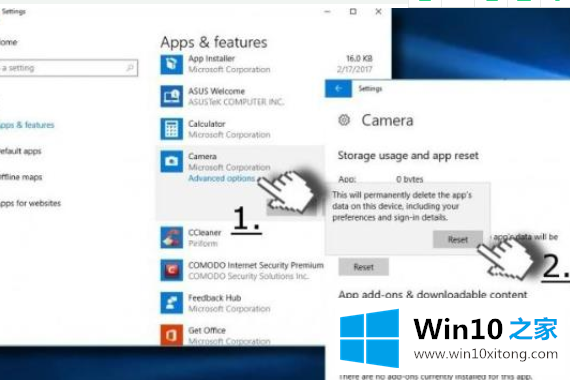The height and width of the screenshot is (380, 570).
Task: Click the gear icon beside Camera heading
Action: pos(344,120)
